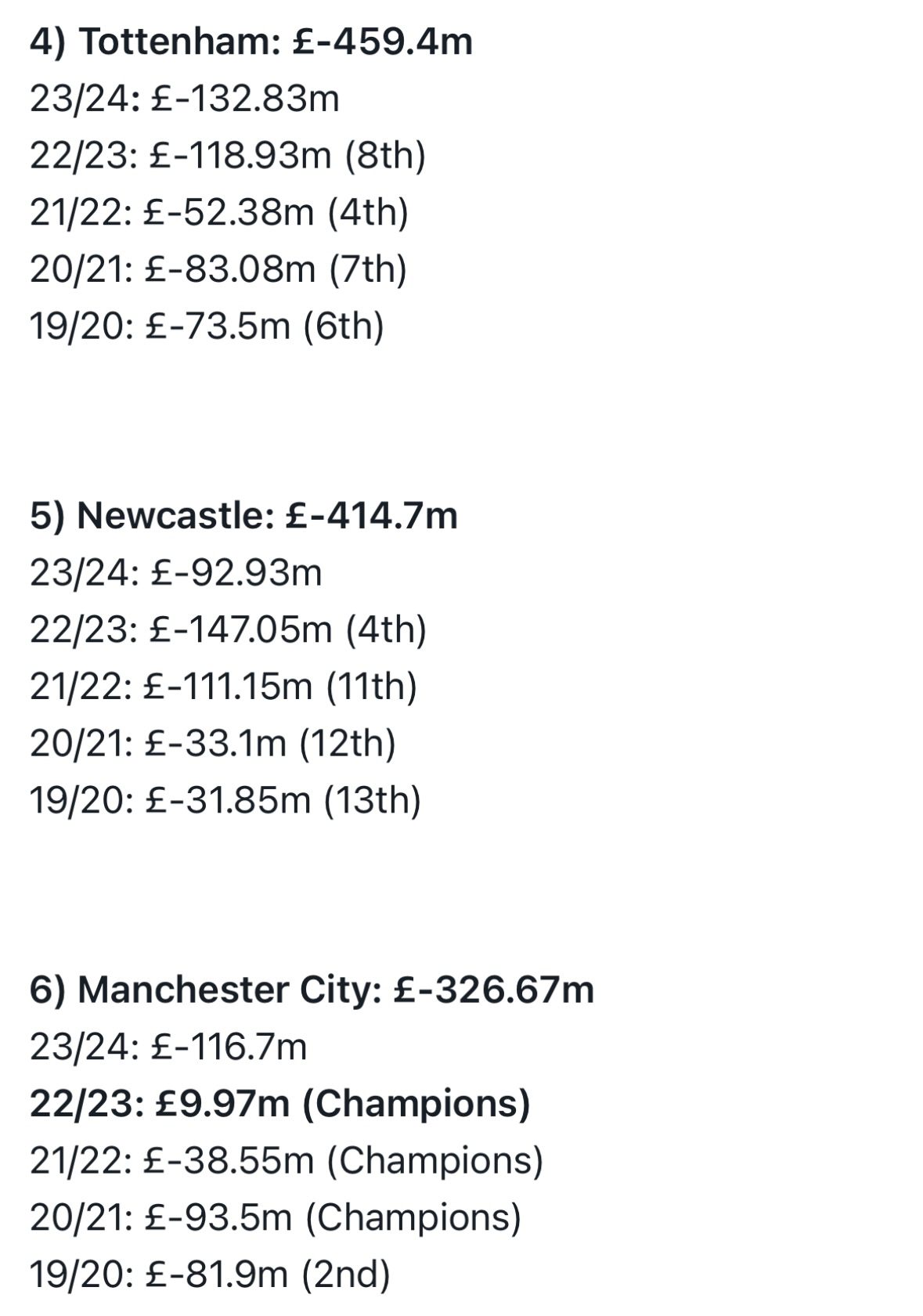The height and width of the screenshot is (1316, 923).
Task: Tap bold 22/23 £9.97m (Champions) line
Action: 280,1104
